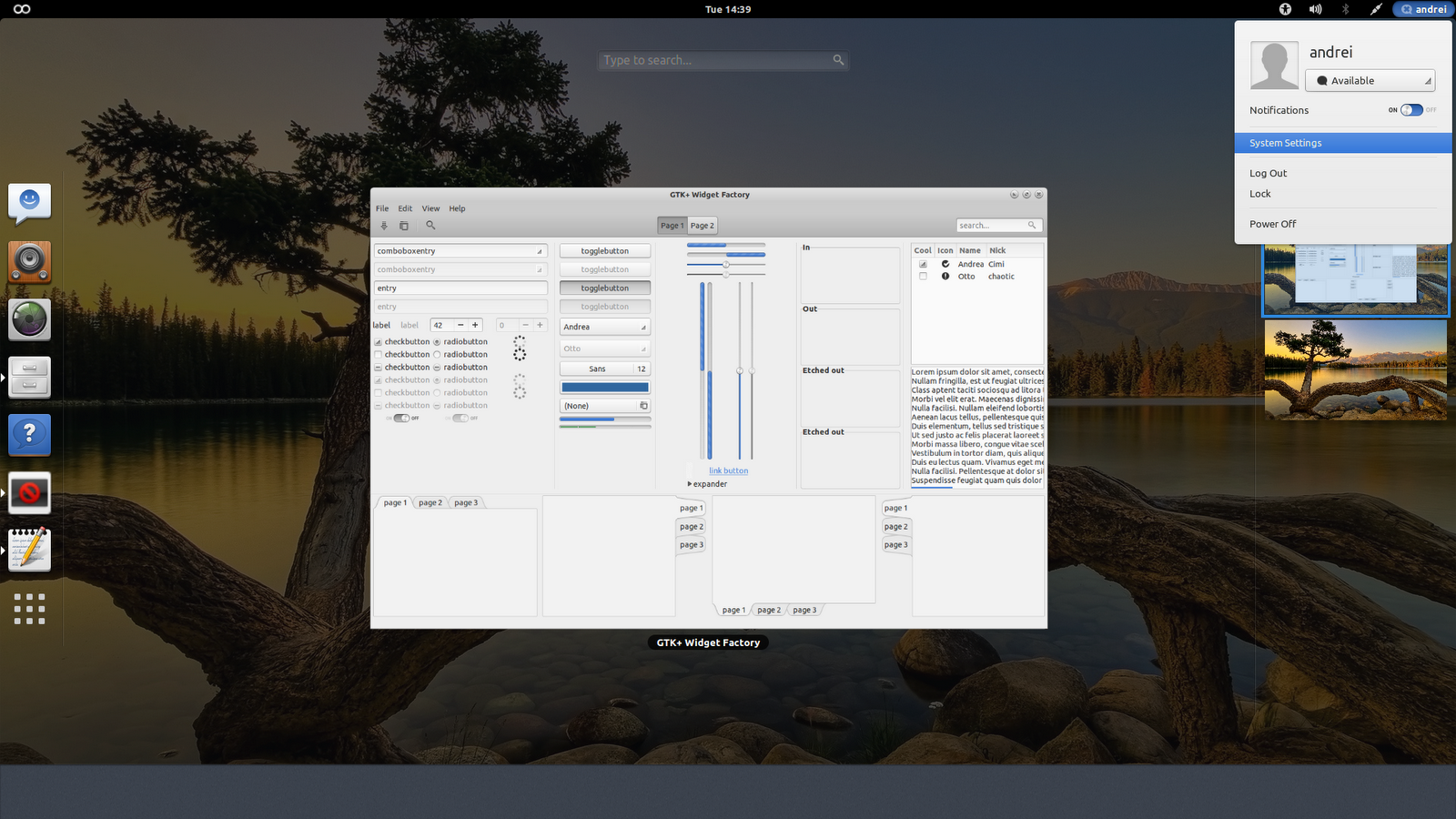The width and height of the screenshot is (1456, 819).
Task: Open the File menu
Action: coord(382,208)
